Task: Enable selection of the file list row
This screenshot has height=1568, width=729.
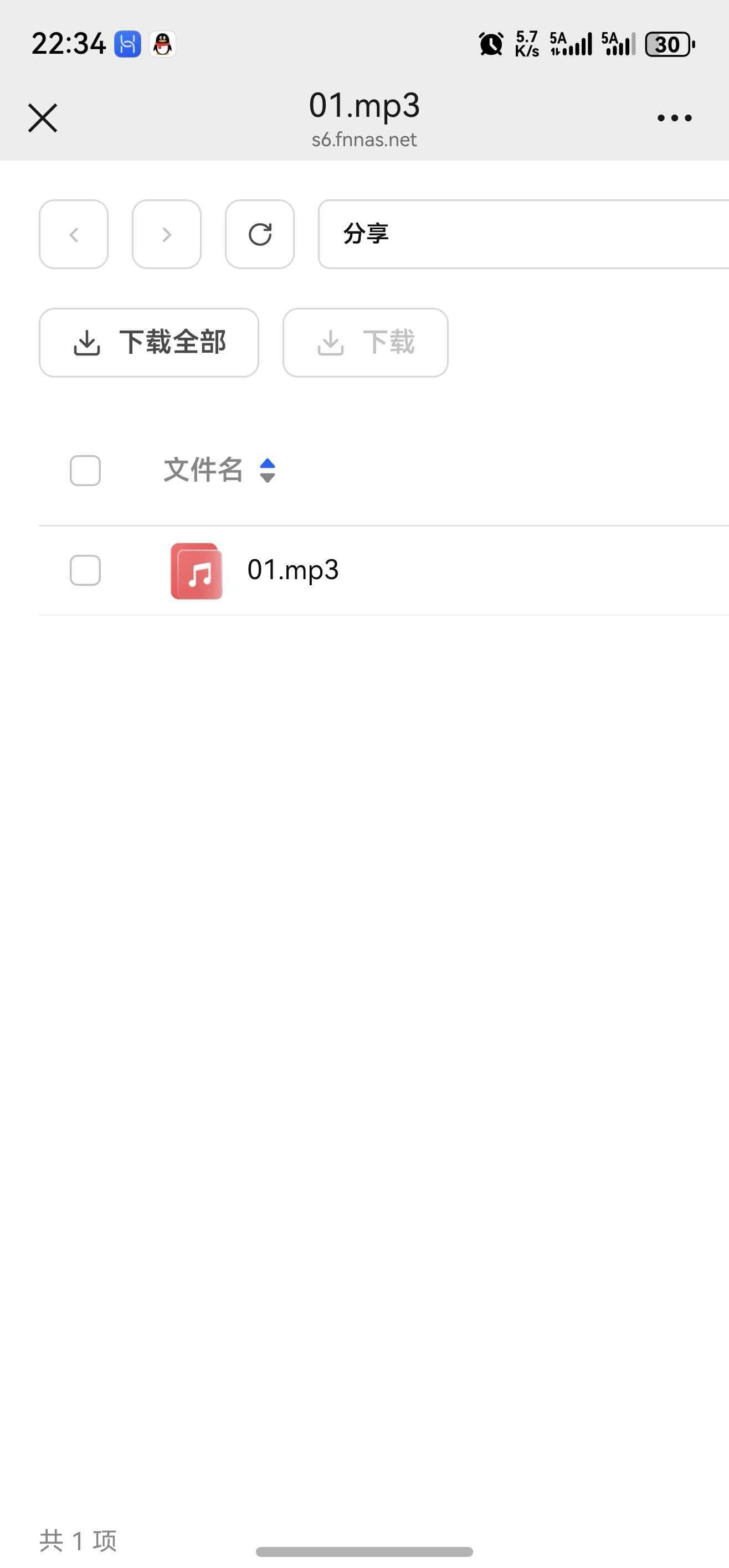Action: (x=85, y=570)
